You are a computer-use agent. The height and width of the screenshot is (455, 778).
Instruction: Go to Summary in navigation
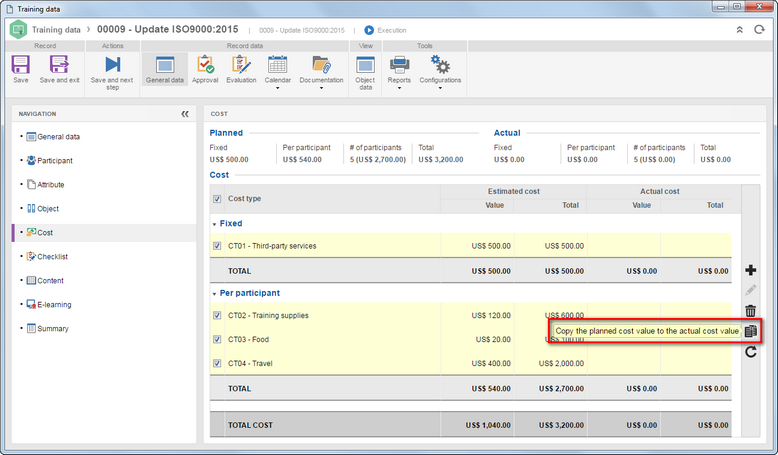click(x=48, y=328)
